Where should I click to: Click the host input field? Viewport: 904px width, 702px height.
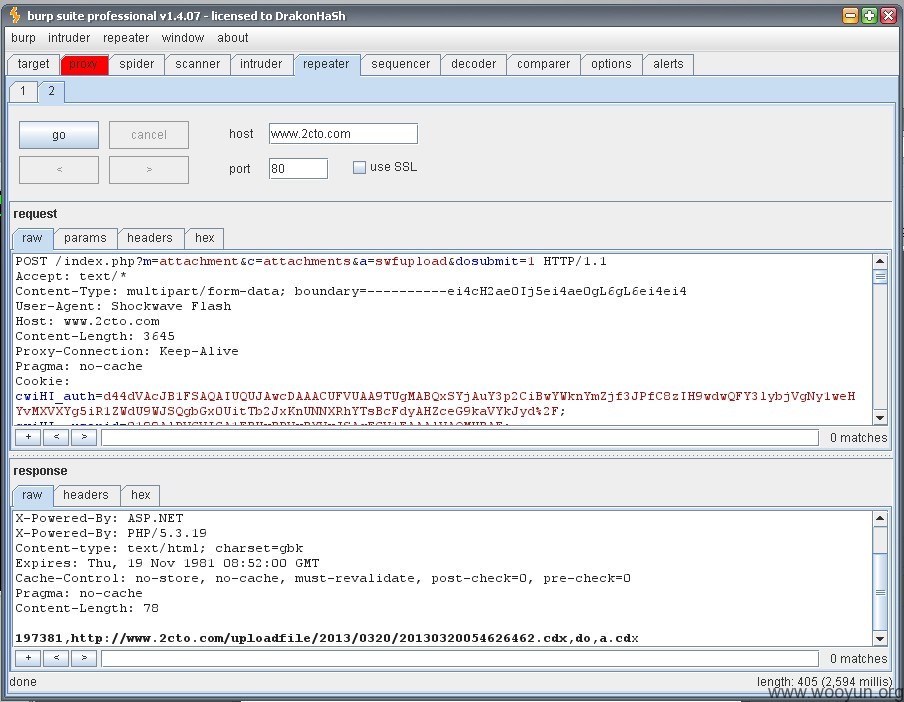coord(343,134)
